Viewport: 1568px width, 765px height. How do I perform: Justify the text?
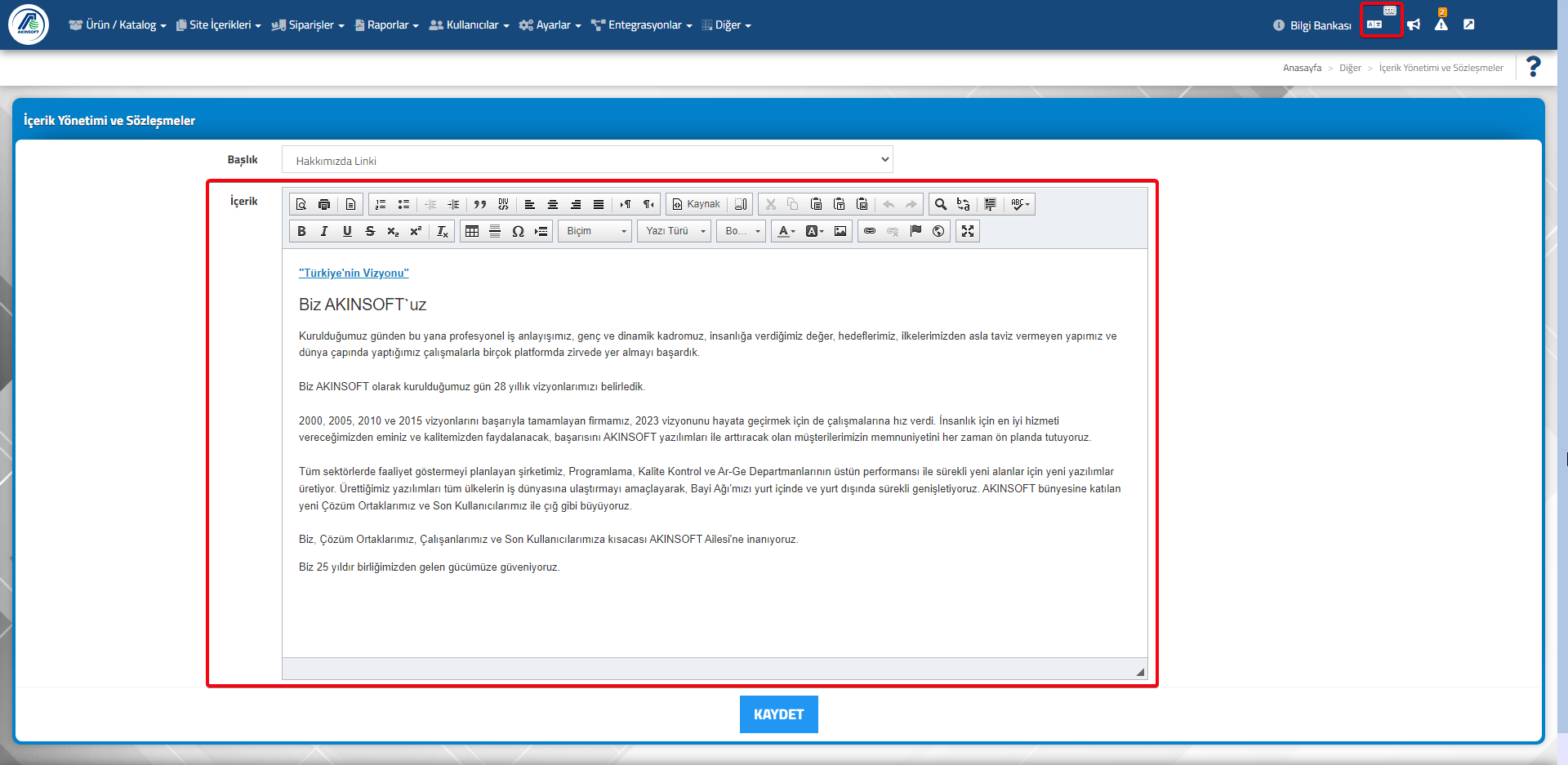click(599, 204)
